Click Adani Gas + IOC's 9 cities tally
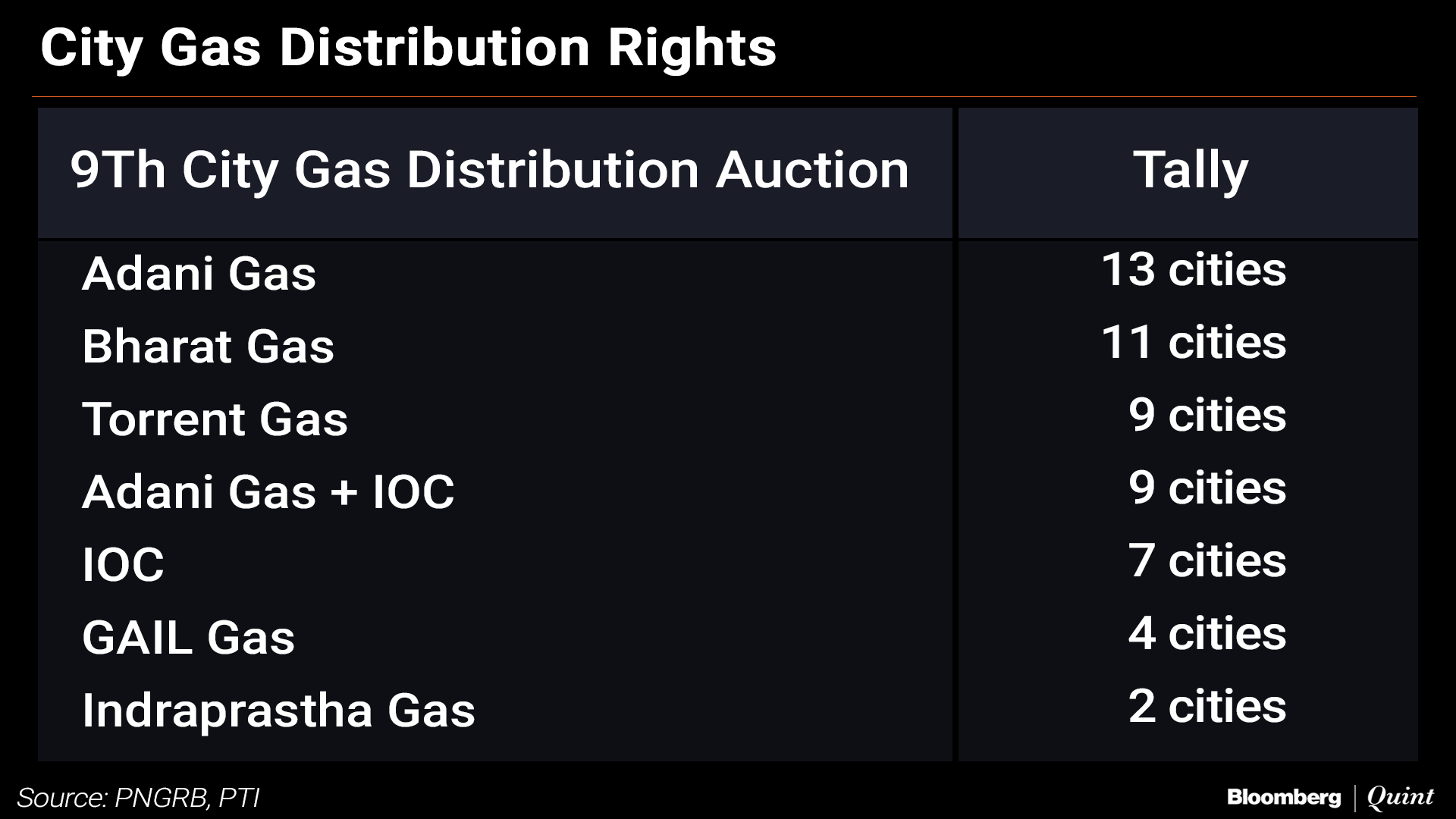The width and height of the screenshot is (1456, 819). [1207, 488]
